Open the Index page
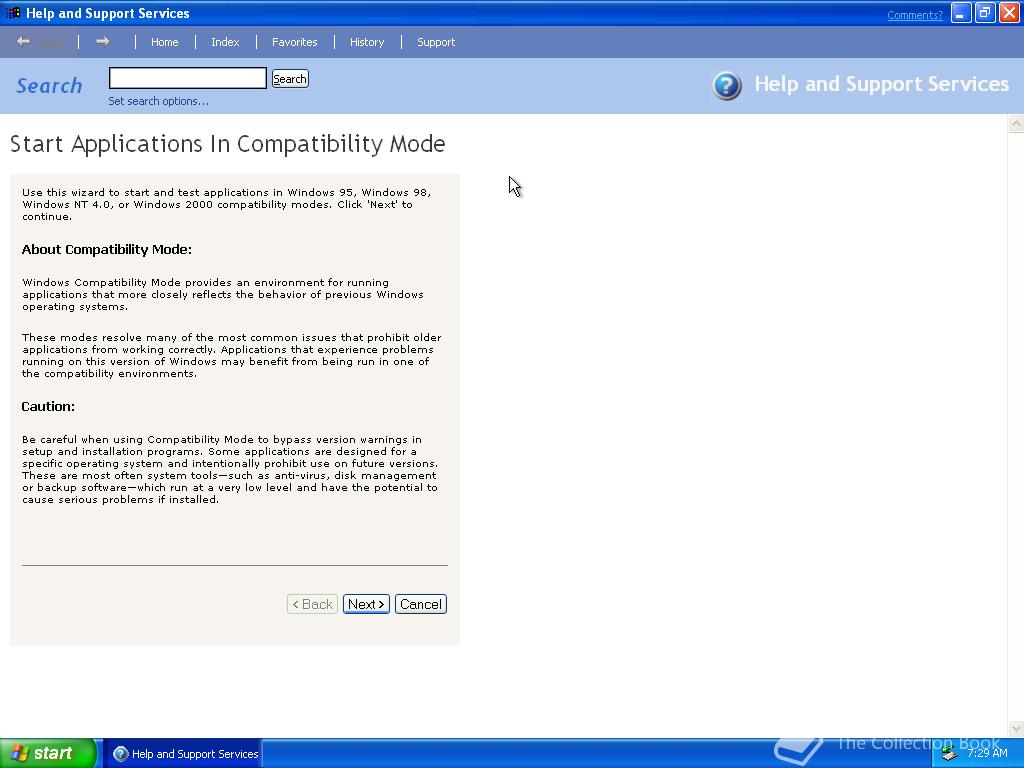1024x768 pixels. click(x=225, y=42)
